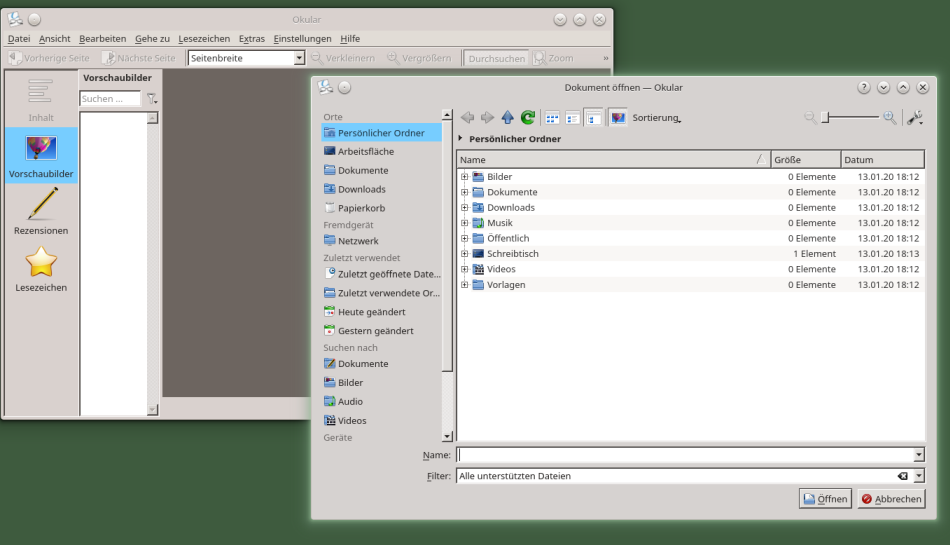Click the Abbrechen button
Screen dimensions: 950x545
click(891, 499)
